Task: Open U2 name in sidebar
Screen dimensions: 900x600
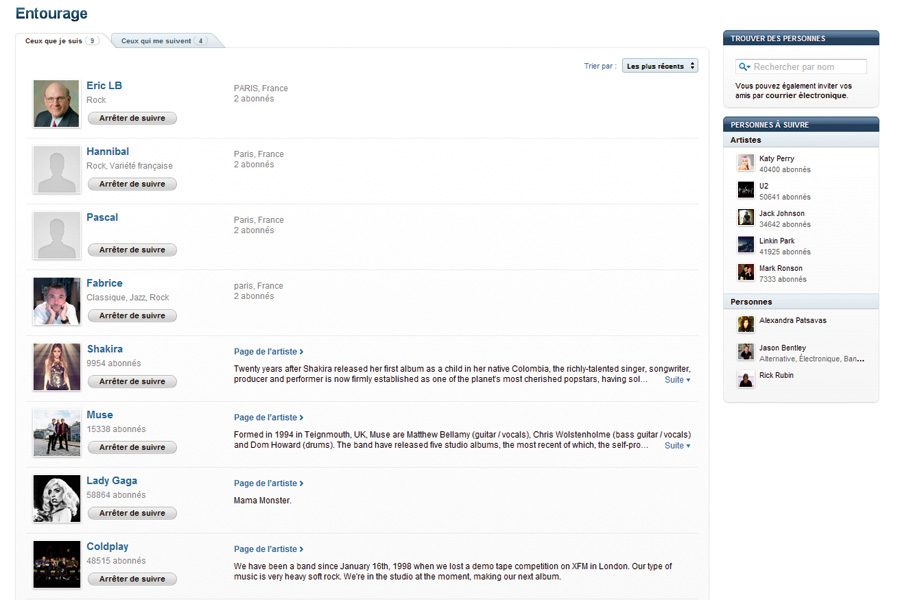Action: pyautogui.click(x=763, y=186)
